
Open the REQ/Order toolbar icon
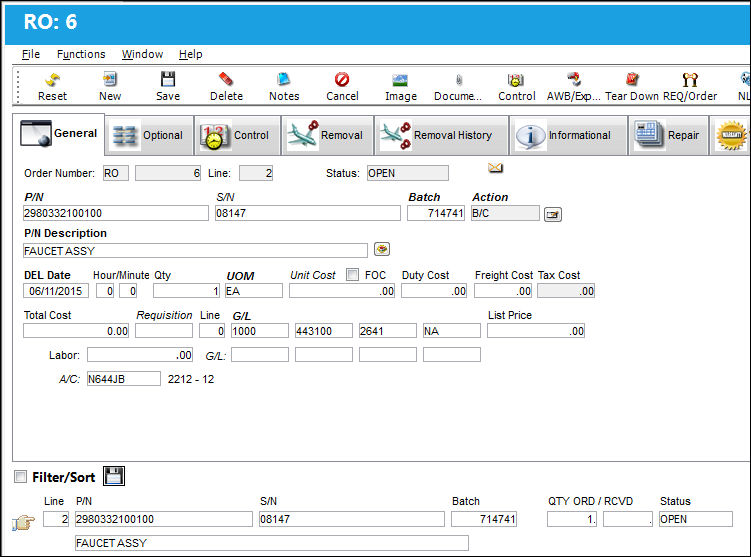(690, 80)
